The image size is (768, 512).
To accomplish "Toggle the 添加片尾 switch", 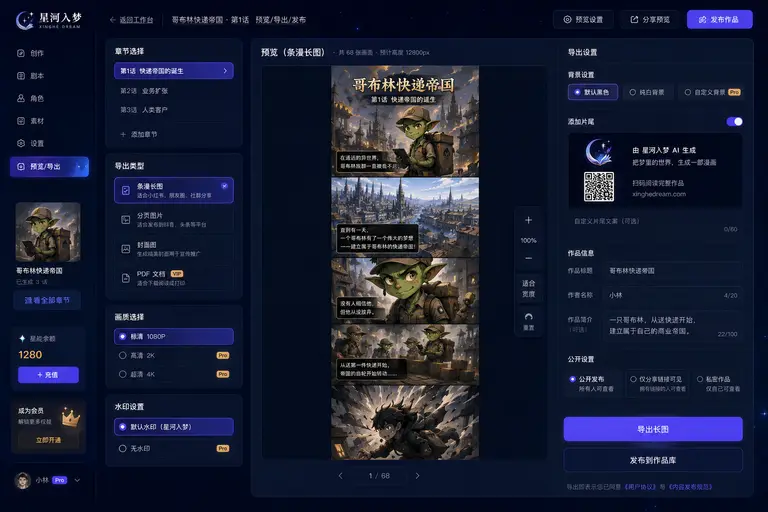I will point(734,122).
